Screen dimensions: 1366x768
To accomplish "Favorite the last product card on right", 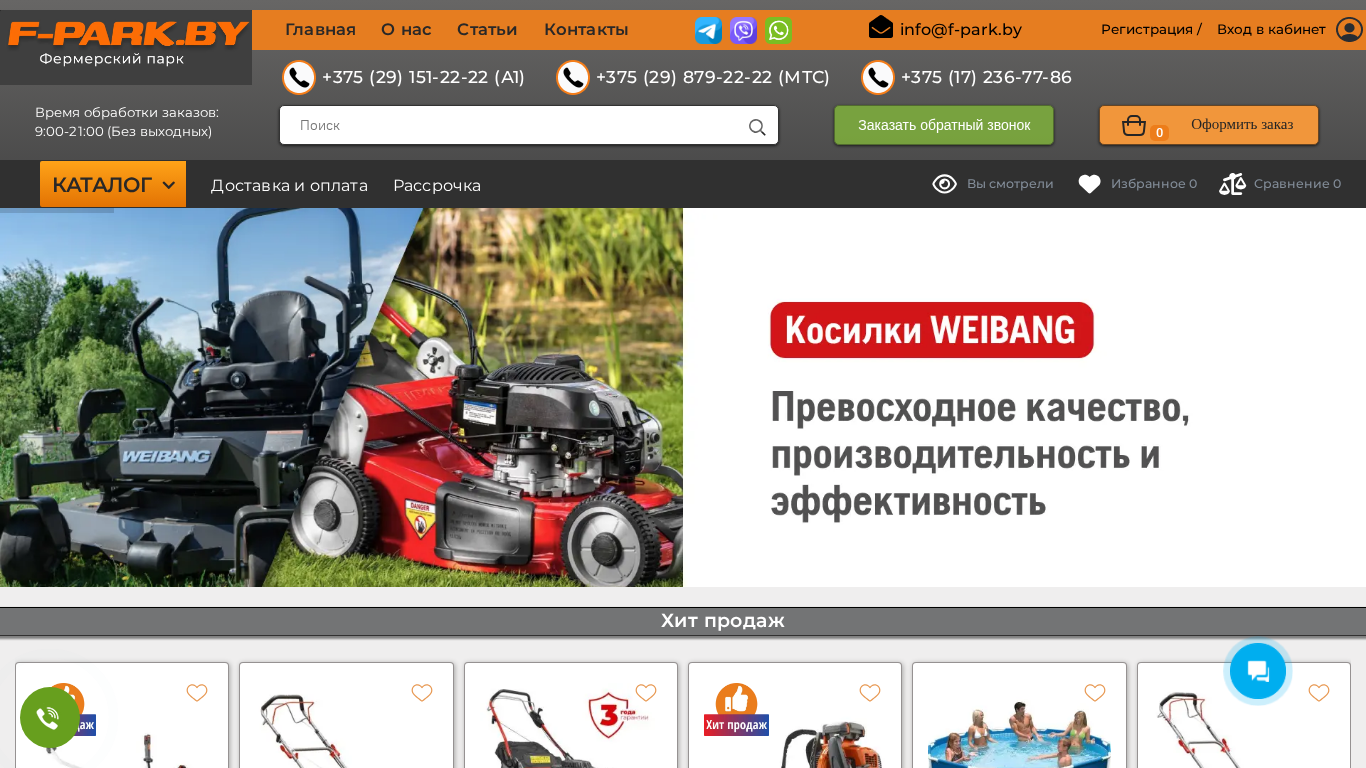I will [1319, 693].
